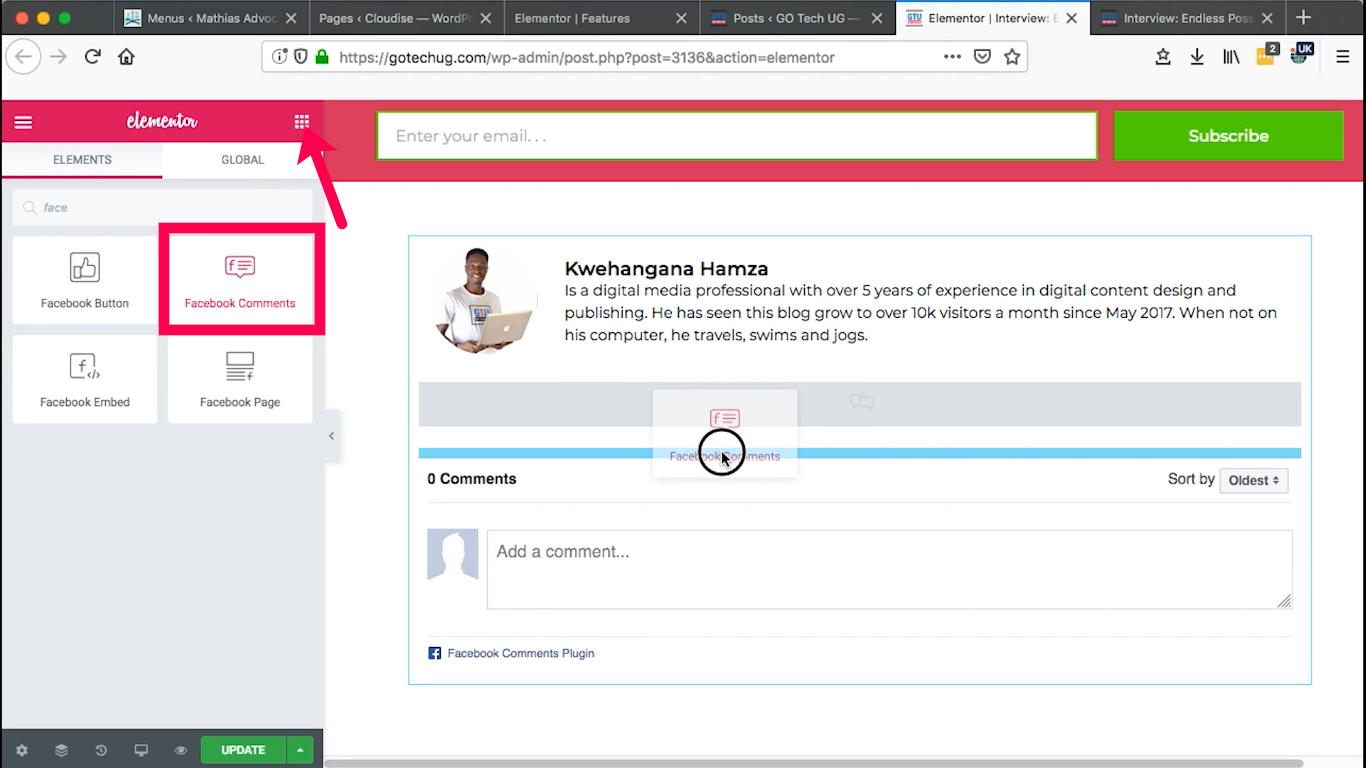This screenshot has width=1366, height=768.
Task: Open Elementor page settings gear
Action: [x=22, y=750]
